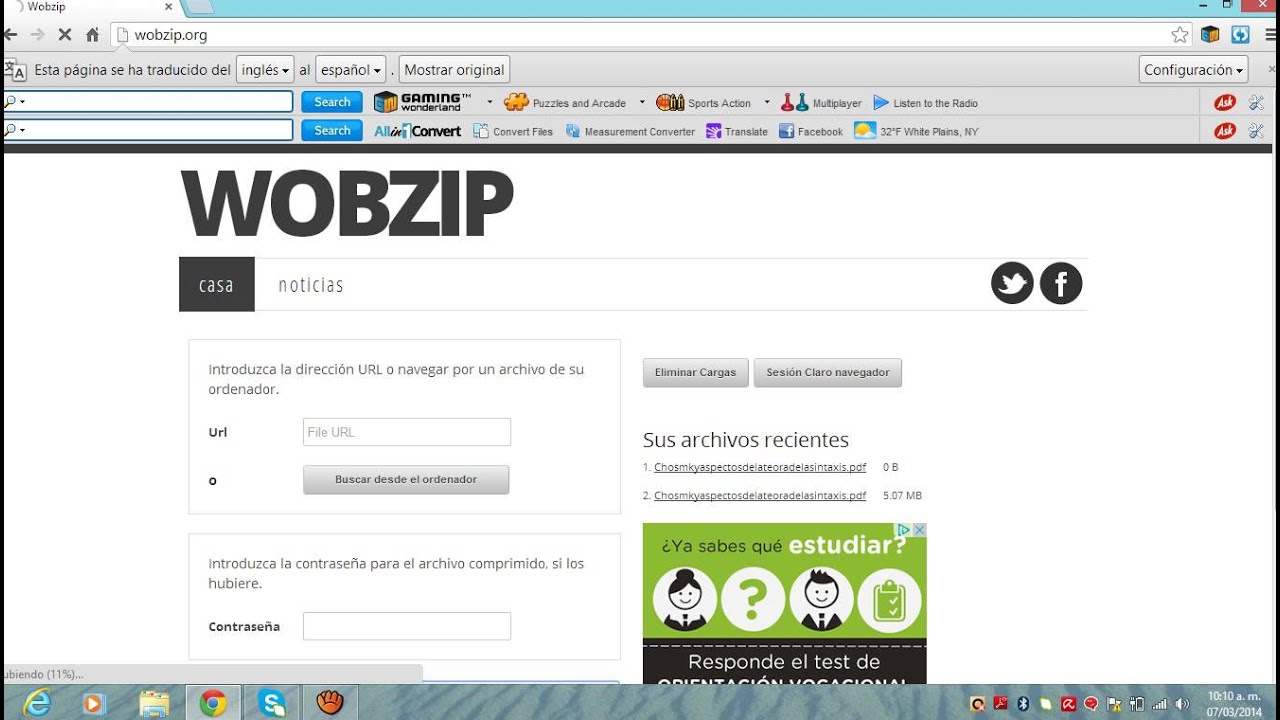1280x720 pixels.
Task: Click Search button on AllinConvert toolbar
Action: pos(332,130)
